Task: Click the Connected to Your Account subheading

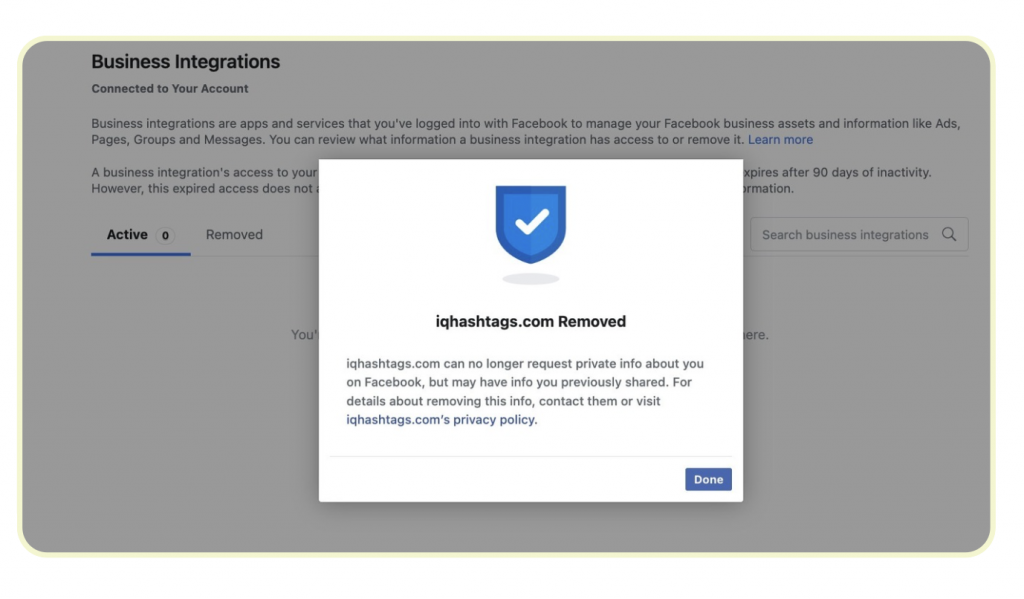Action: (x=170, y=89)
